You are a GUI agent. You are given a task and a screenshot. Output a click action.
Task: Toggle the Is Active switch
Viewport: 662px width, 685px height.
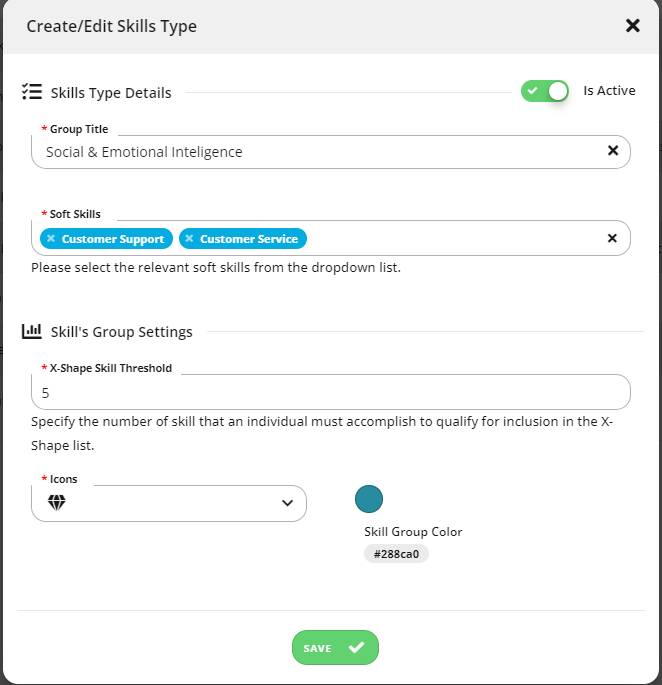544,91
